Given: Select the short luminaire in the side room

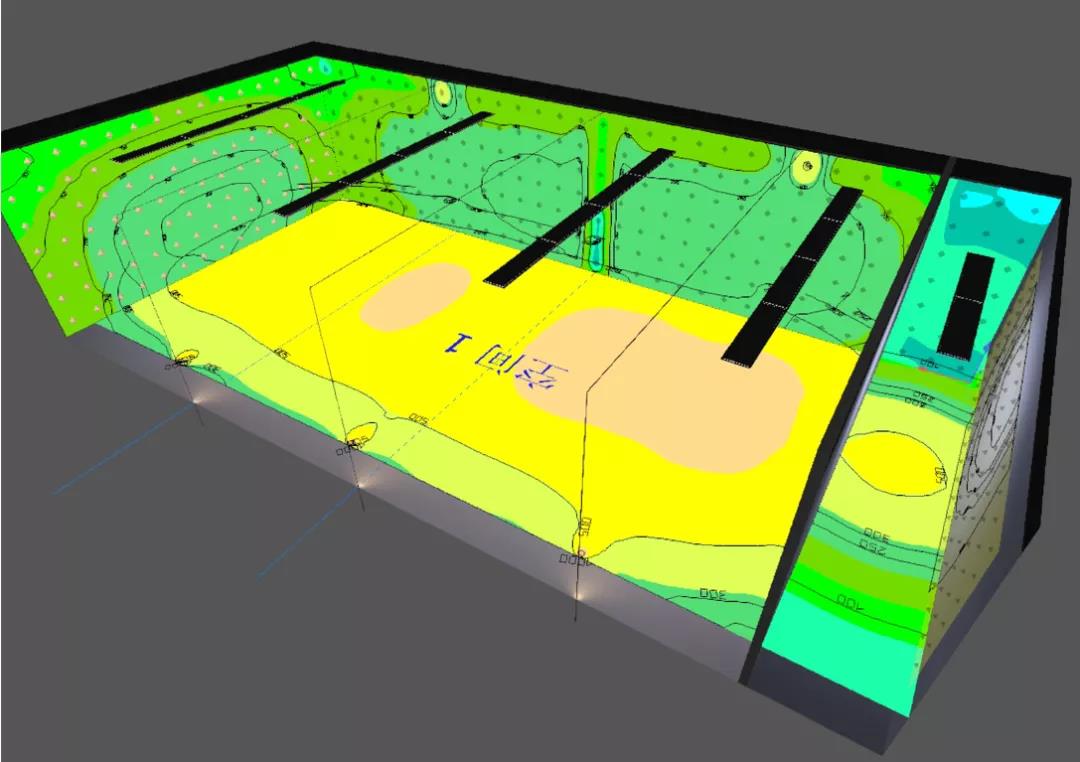Looking at the screenshot, I should pyautogui.click(x=966, y=305).
